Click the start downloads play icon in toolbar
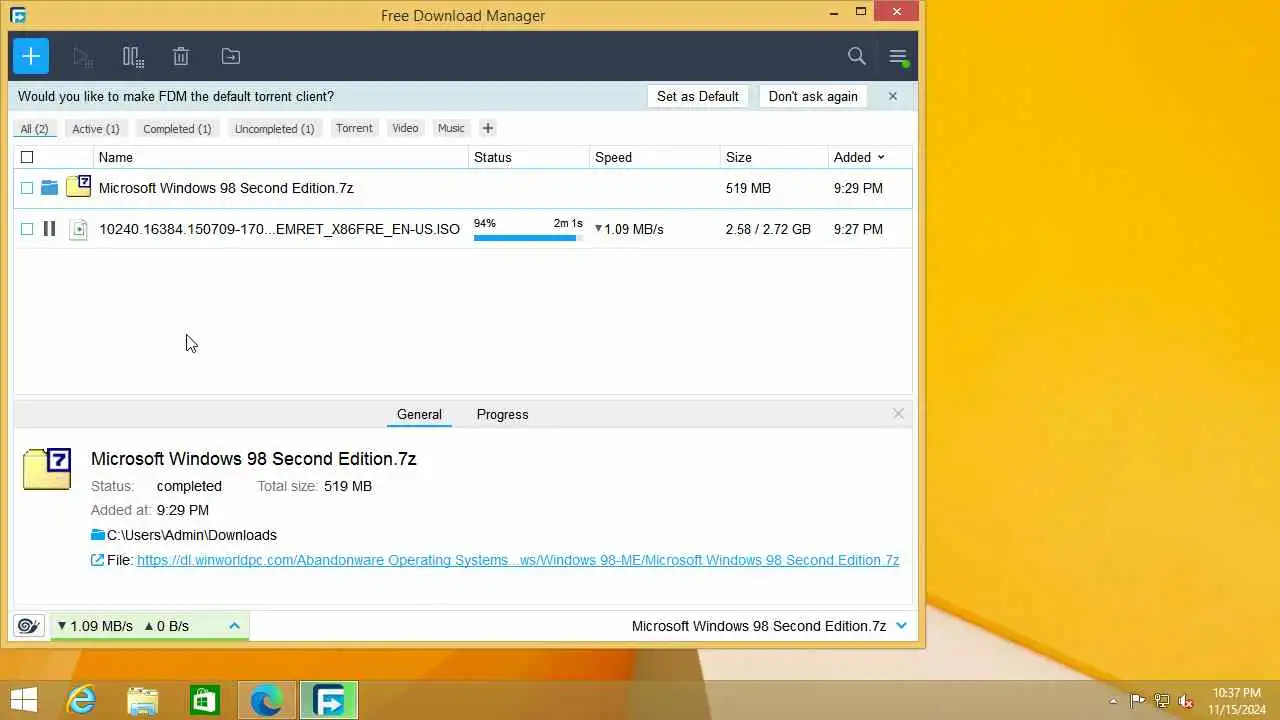The height and width of the screenshot is (720, 1280). (83, 57)
